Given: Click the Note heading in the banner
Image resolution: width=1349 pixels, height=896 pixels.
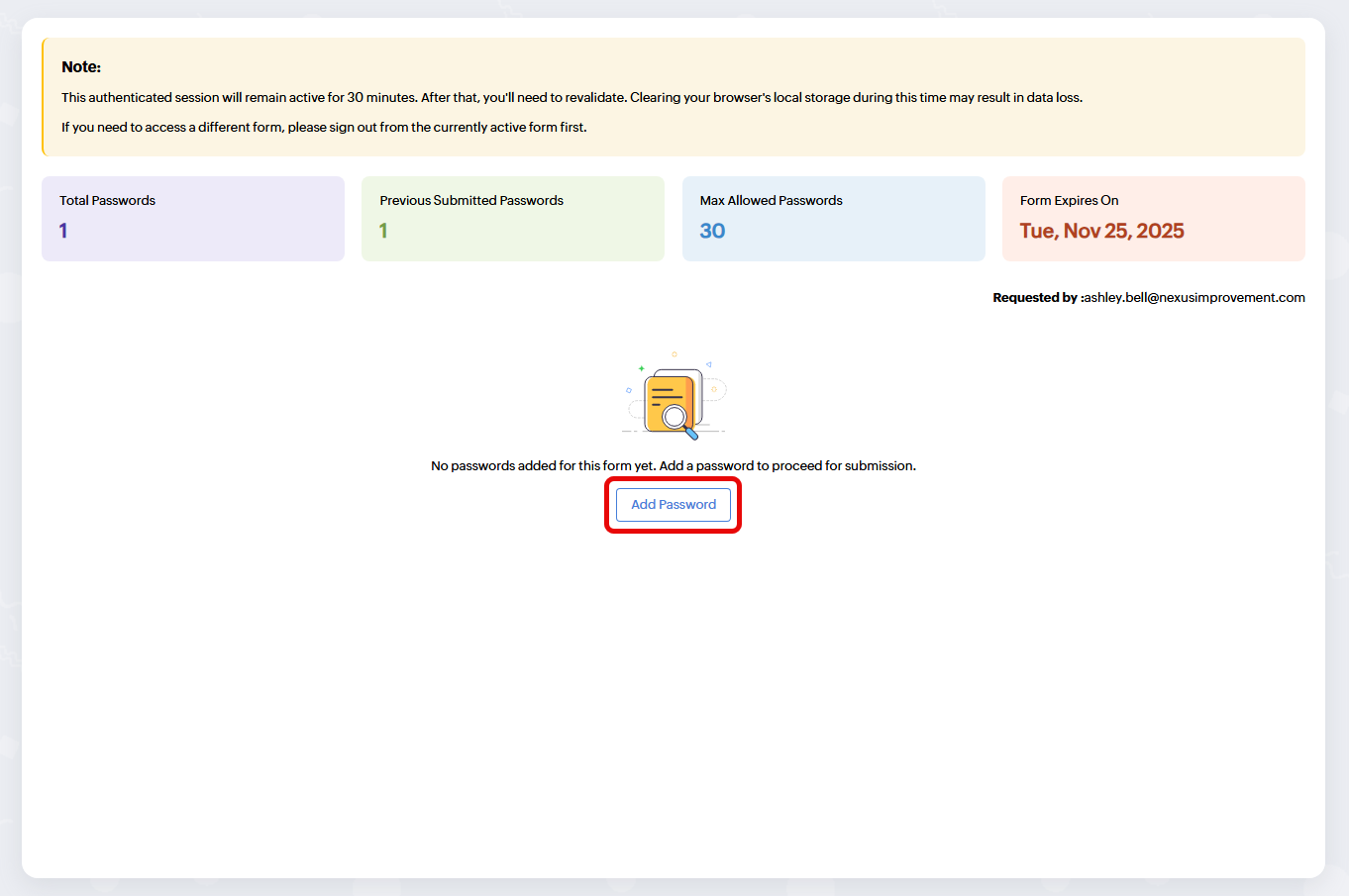Looking at the screenshot, I should coord(81,67).
